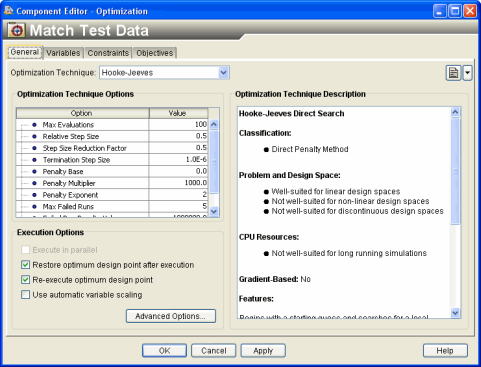This screenshot has width=481, height=367.
Task: Click the Cancel button
Action: tap(214, 351)
